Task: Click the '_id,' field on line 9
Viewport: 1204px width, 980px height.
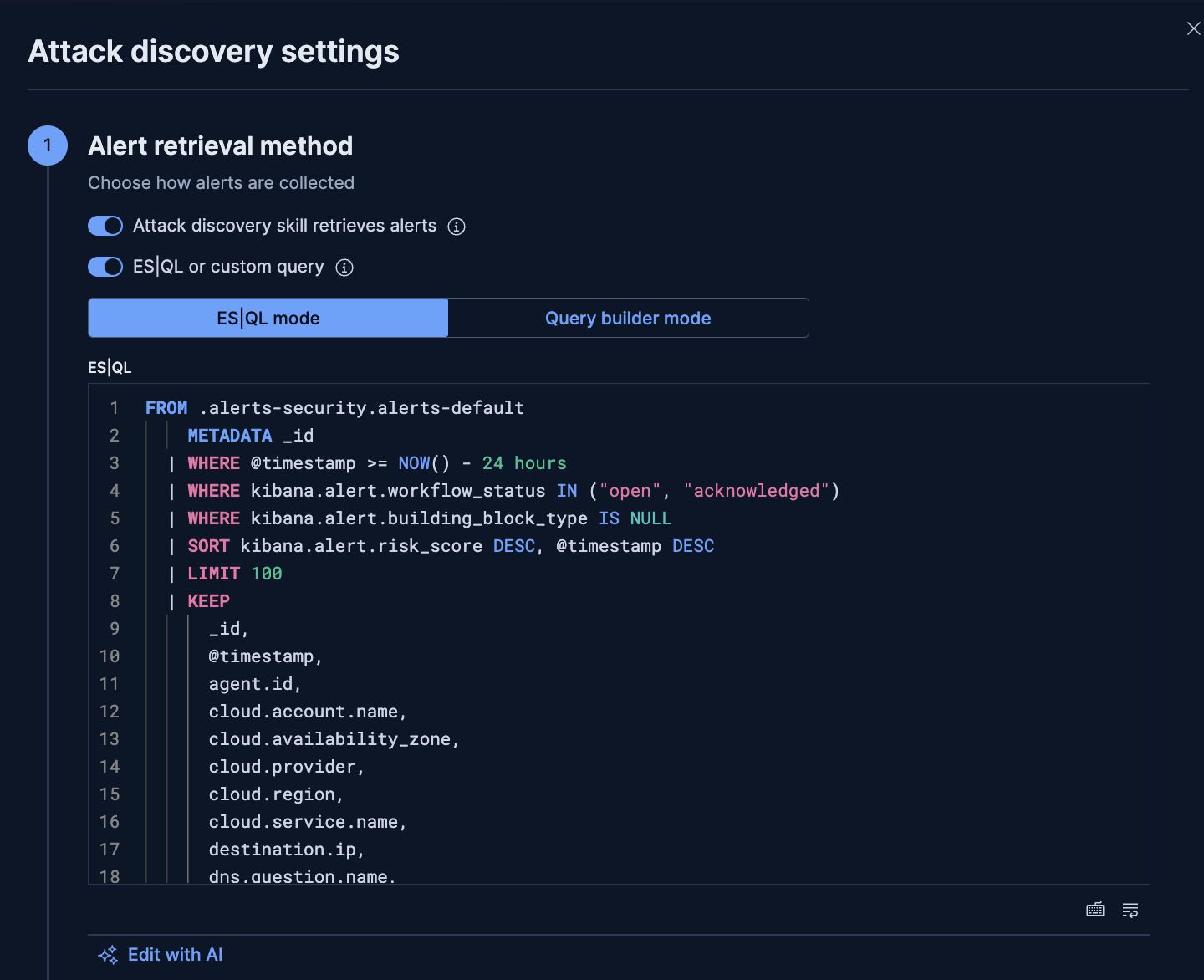Action: 229,629
